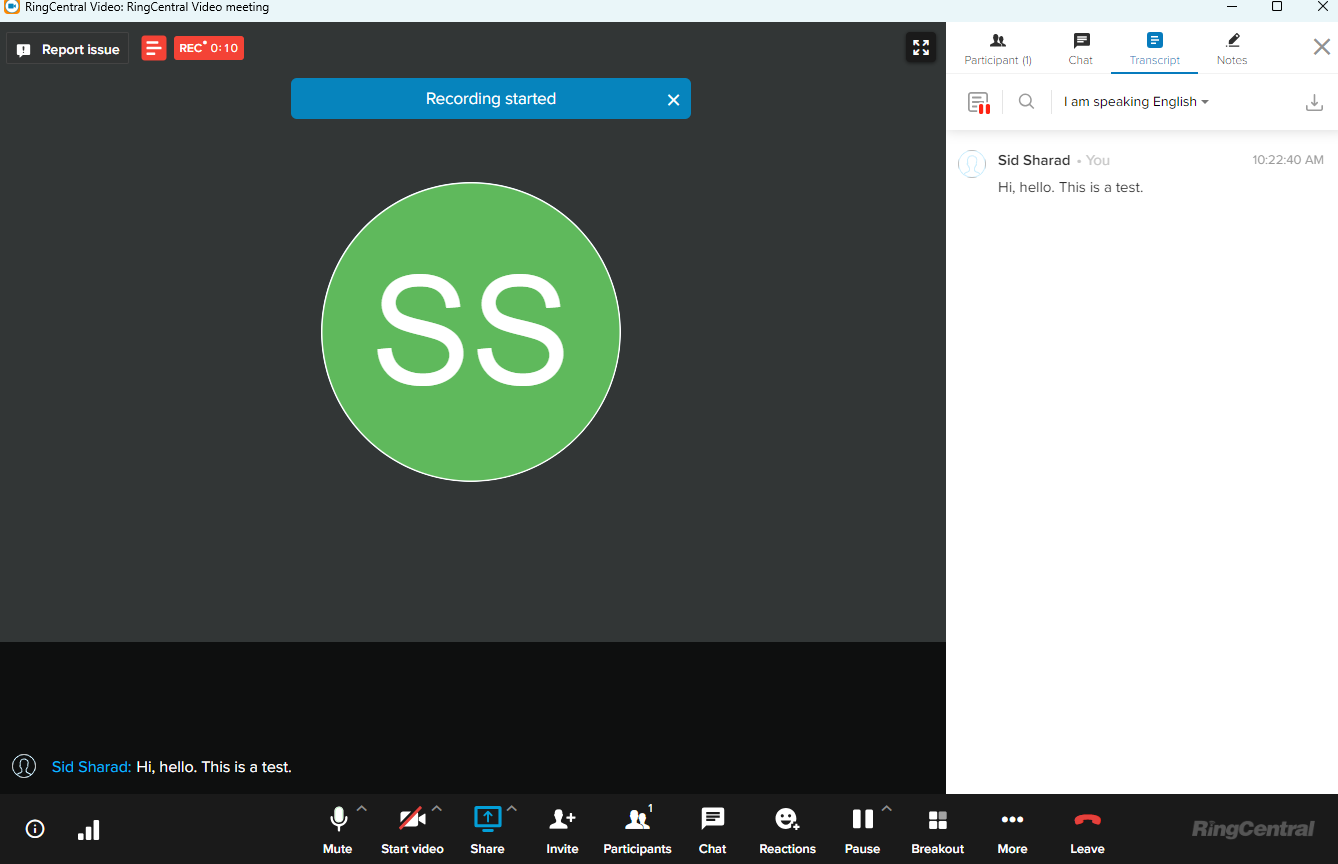Viewport: 1338px width, 864px height.
Task: Search the transcript with the magnifier icon
Action: pos(1026,101)
